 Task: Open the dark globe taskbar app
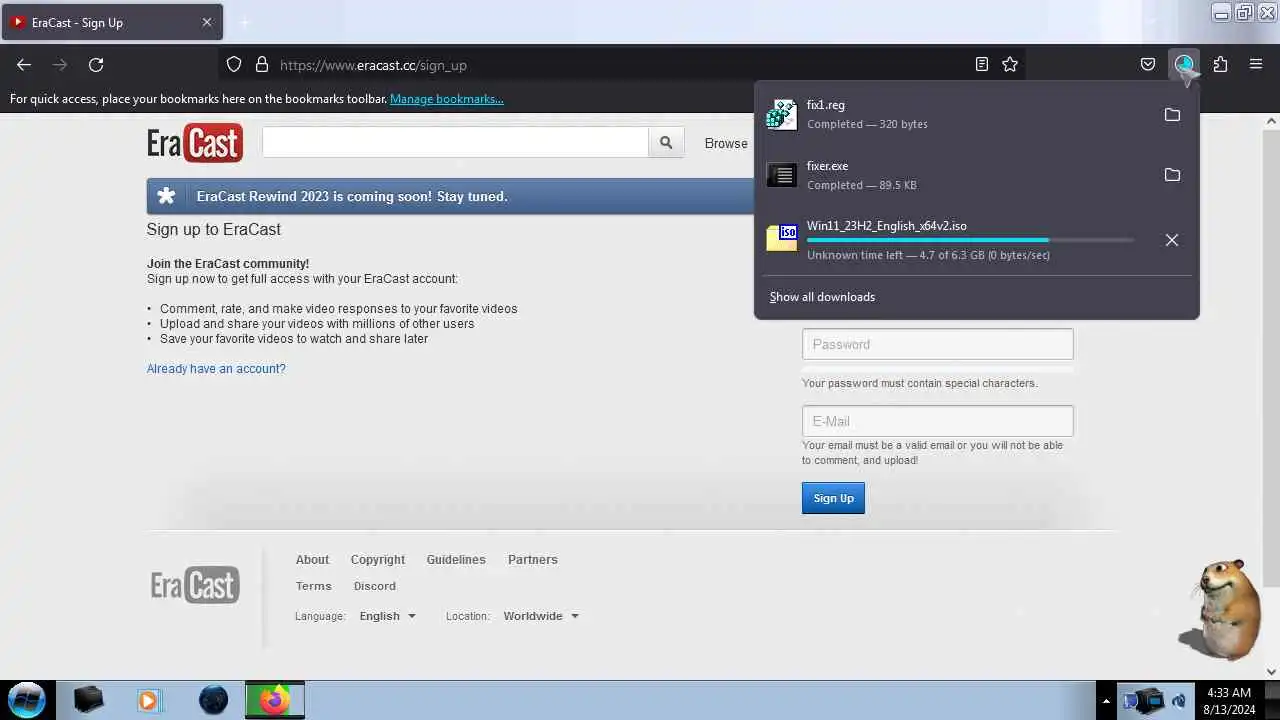tap(213, 700)
